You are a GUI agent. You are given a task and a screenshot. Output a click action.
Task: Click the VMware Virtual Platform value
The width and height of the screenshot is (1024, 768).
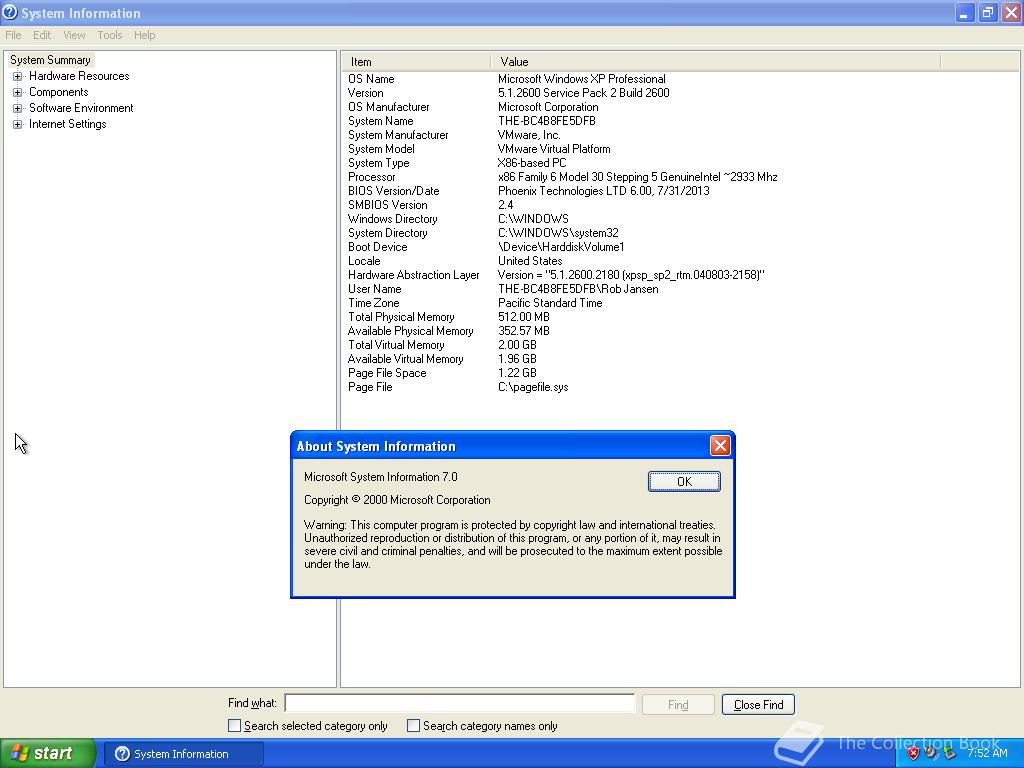[x=554, y=149]
